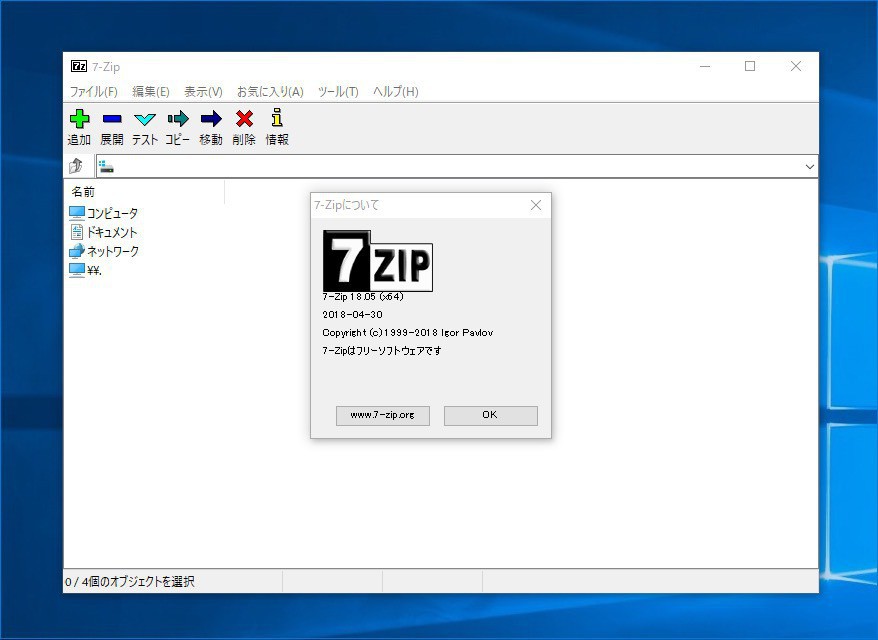Click the Move (移動) blue arrow icon
Viewport: 878px width, 640px height.
click(211, 119)
